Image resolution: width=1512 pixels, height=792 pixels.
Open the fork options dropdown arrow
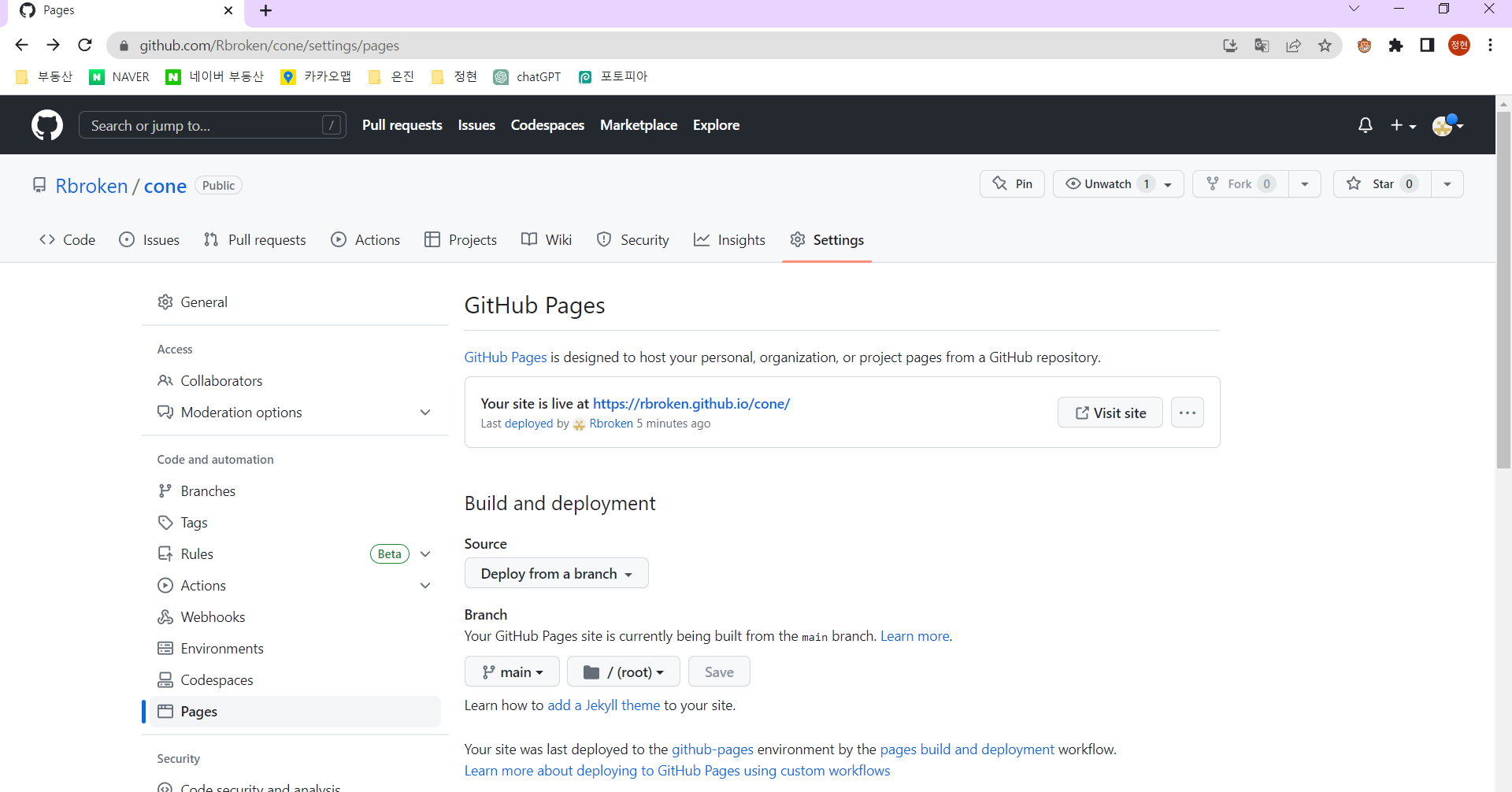(x=1305, y=184)
